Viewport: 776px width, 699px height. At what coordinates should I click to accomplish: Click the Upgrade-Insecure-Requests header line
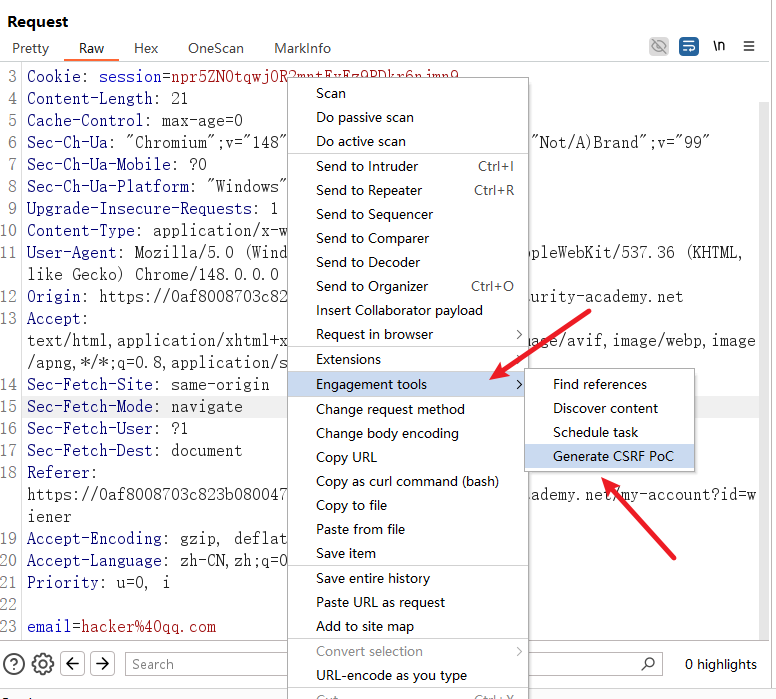(x=152, y=208)
